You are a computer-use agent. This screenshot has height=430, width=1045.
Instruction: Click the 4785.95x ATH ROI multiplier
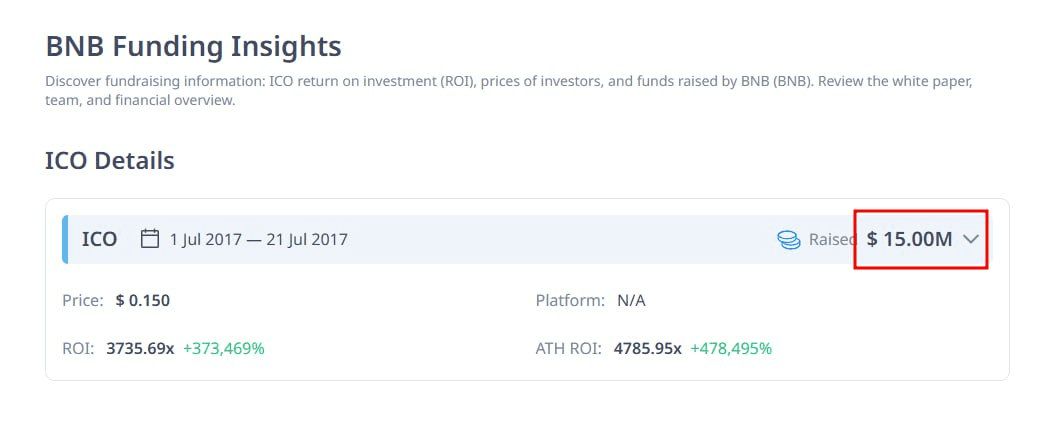[648, 349]
